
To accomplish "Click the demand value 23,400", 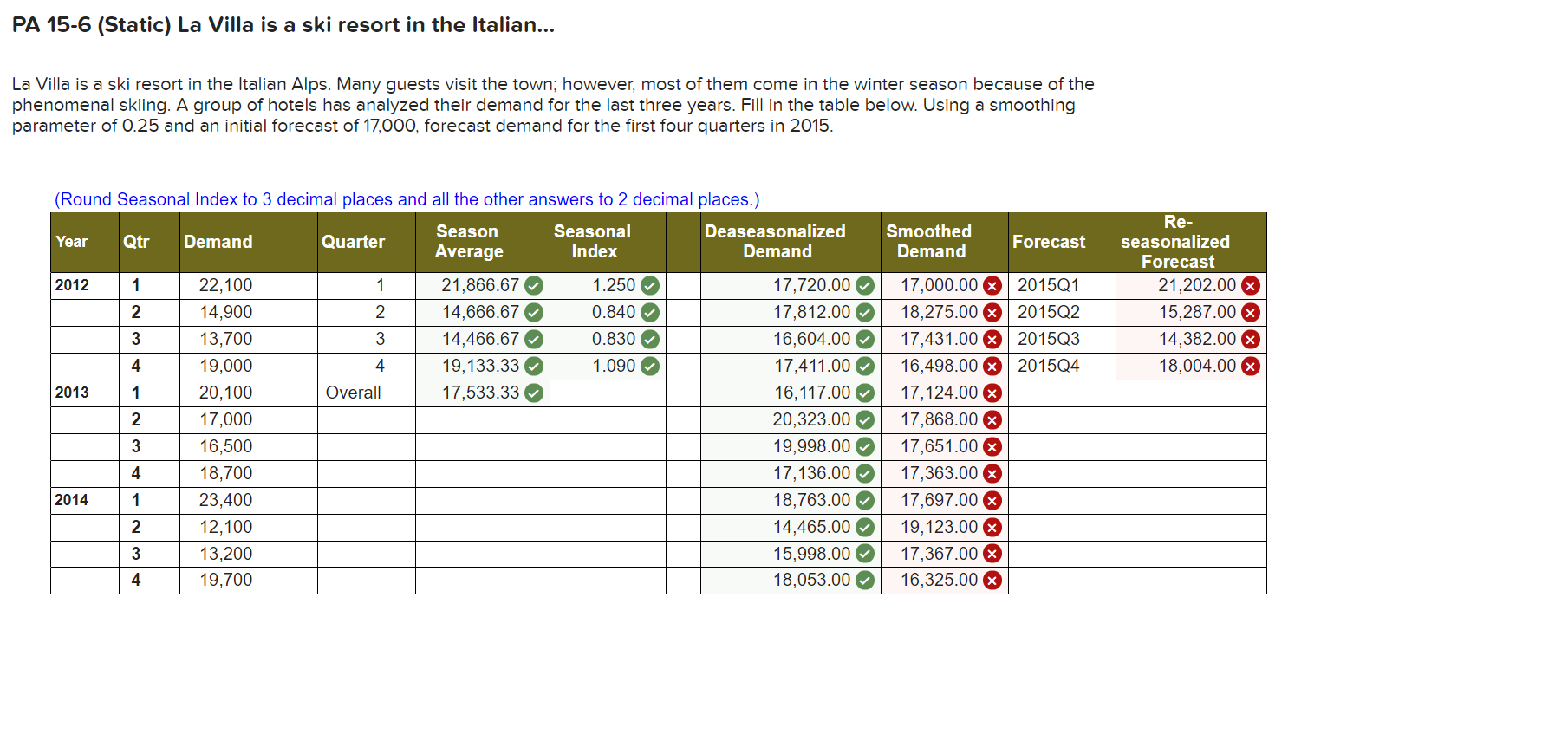I will (x=225, y=500).
